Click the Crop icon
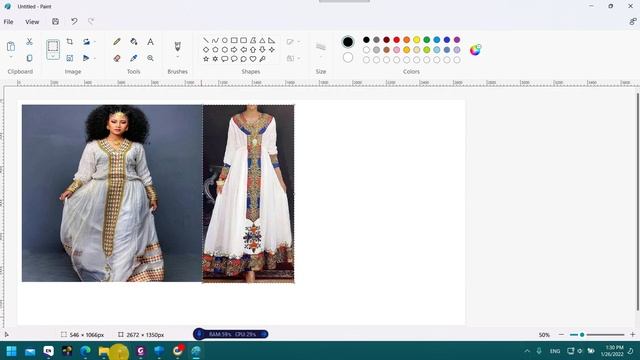Viewport: 640px width, 360px height. (70, 42)
